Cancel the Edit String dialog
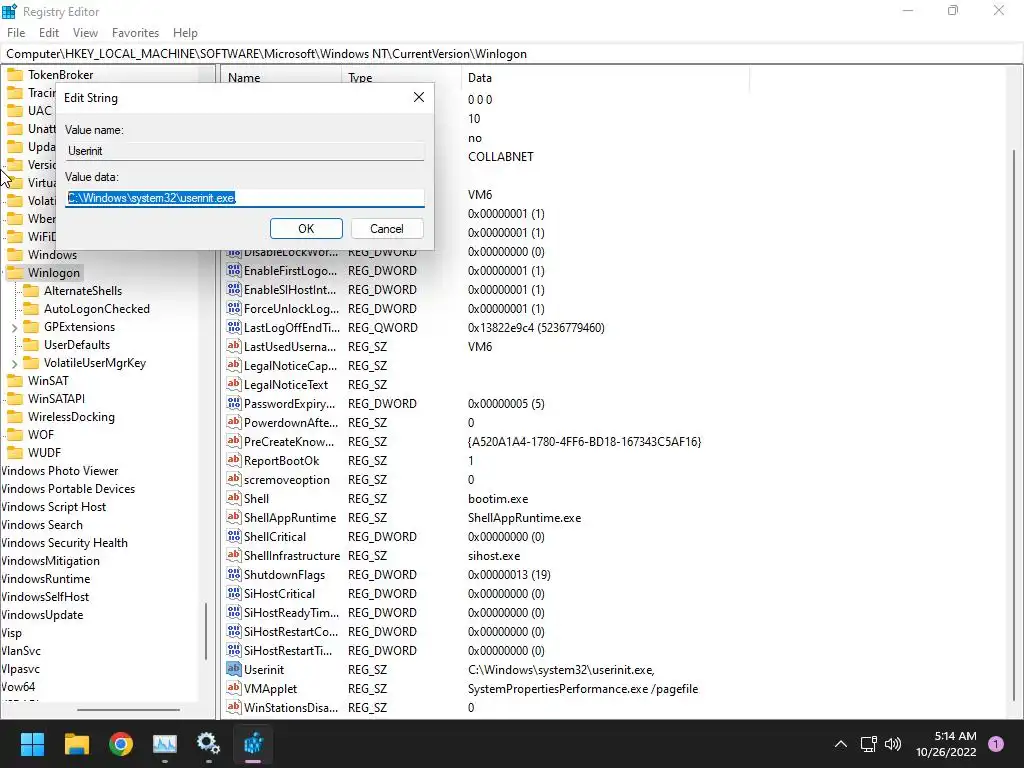The image size is (1024, 768). [387, 229]
